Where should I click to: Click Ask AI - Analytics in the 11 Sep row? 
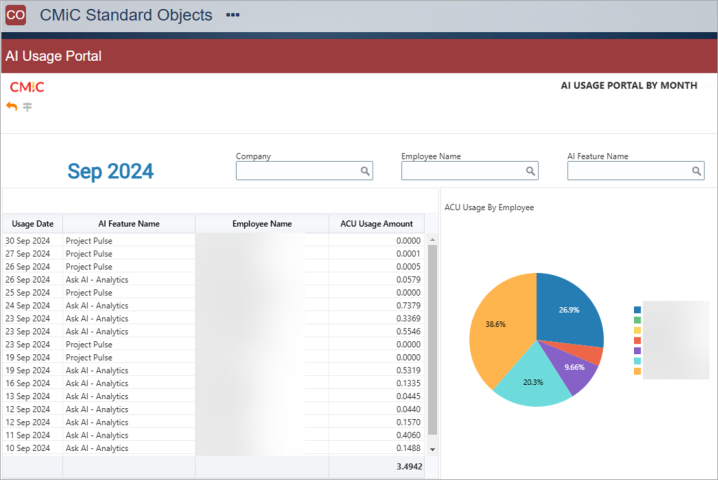97,435
